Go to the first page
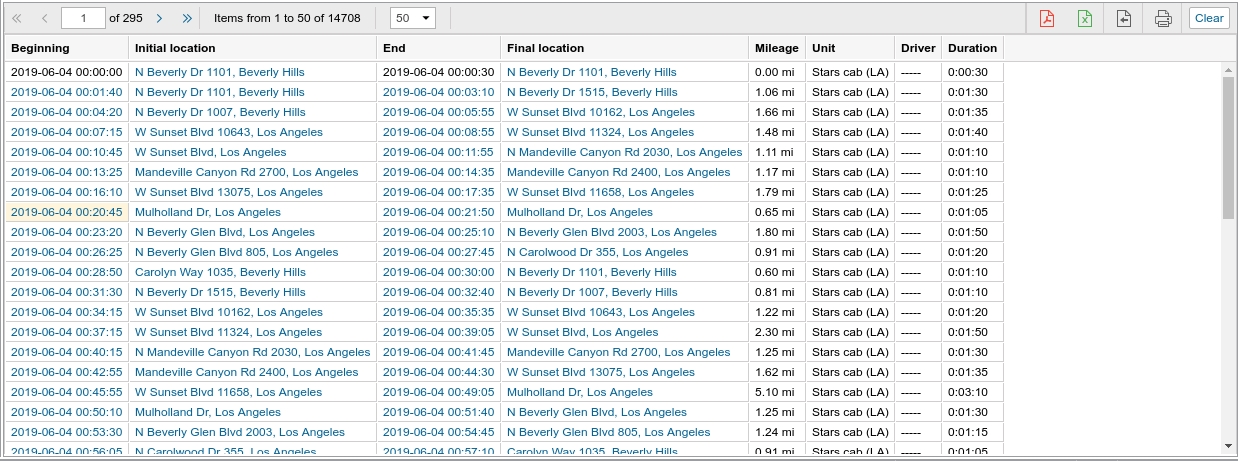The width and height of the screenshot is (1238, 461). 17,18
